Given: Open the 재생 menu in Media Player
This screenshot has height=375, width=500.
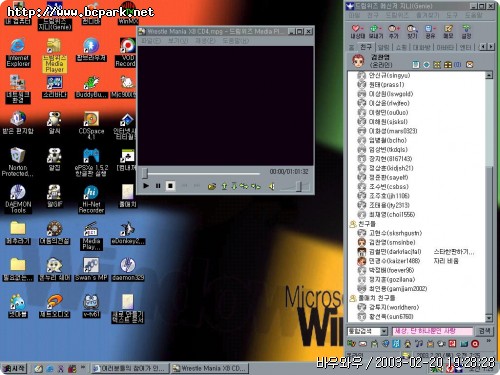Looking at the screenshot, I should pos(205,41).
